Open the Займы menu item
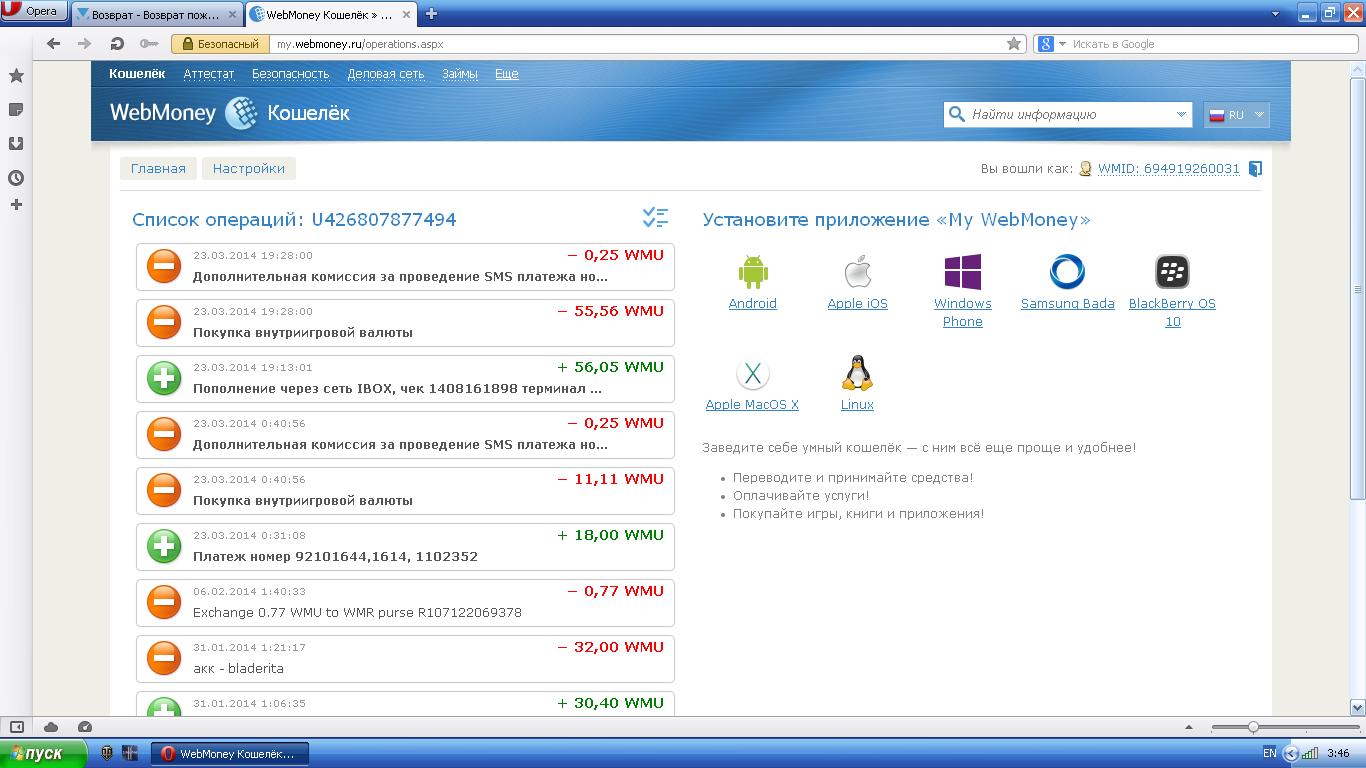Image resolution: width=1366 pixels, height=768 pixels. pyautogui.click(x=460, y=74)
